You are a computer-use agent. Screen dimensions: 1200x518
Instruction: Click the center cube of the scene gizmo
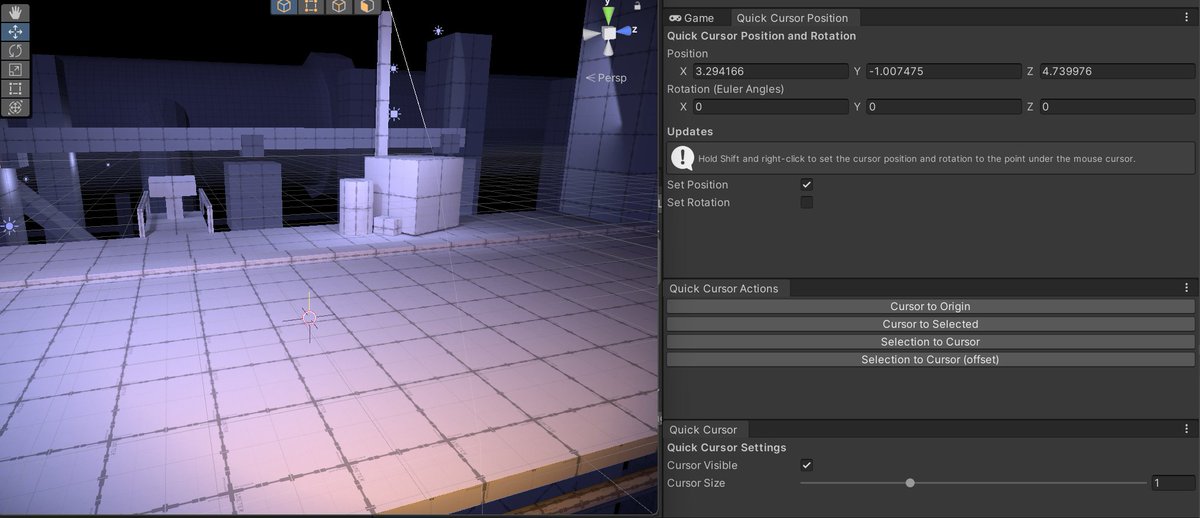(609, 34)
